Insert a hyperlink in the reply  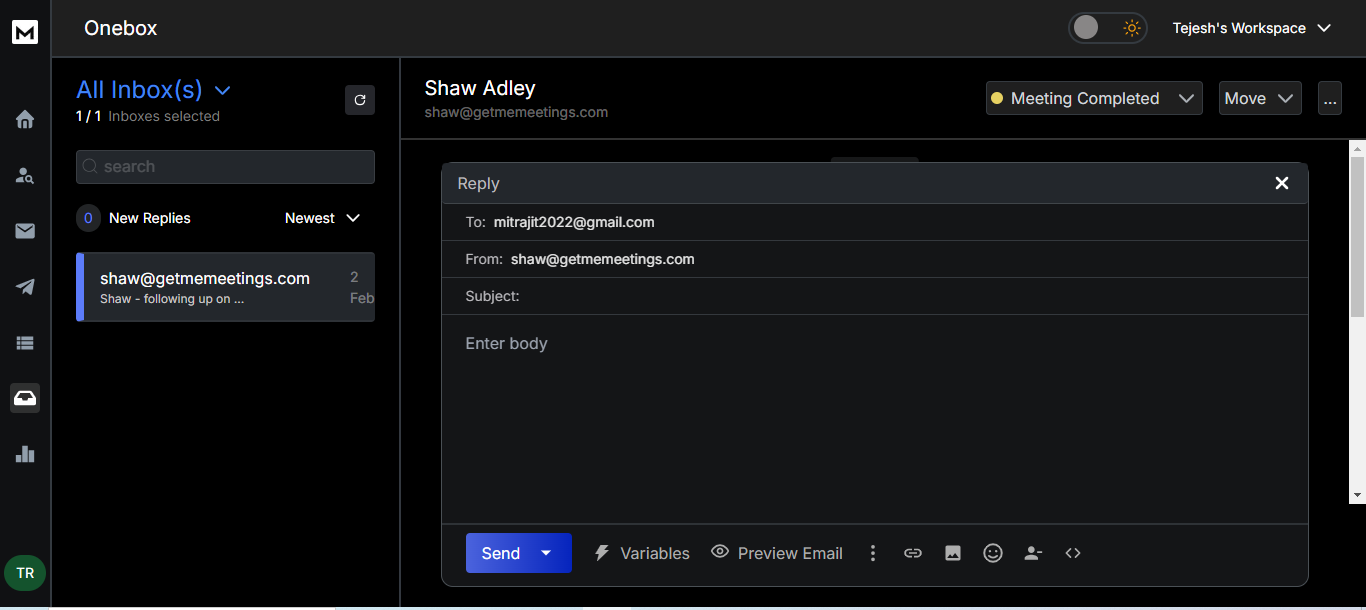pyautogui.click(x=912, y=552)
